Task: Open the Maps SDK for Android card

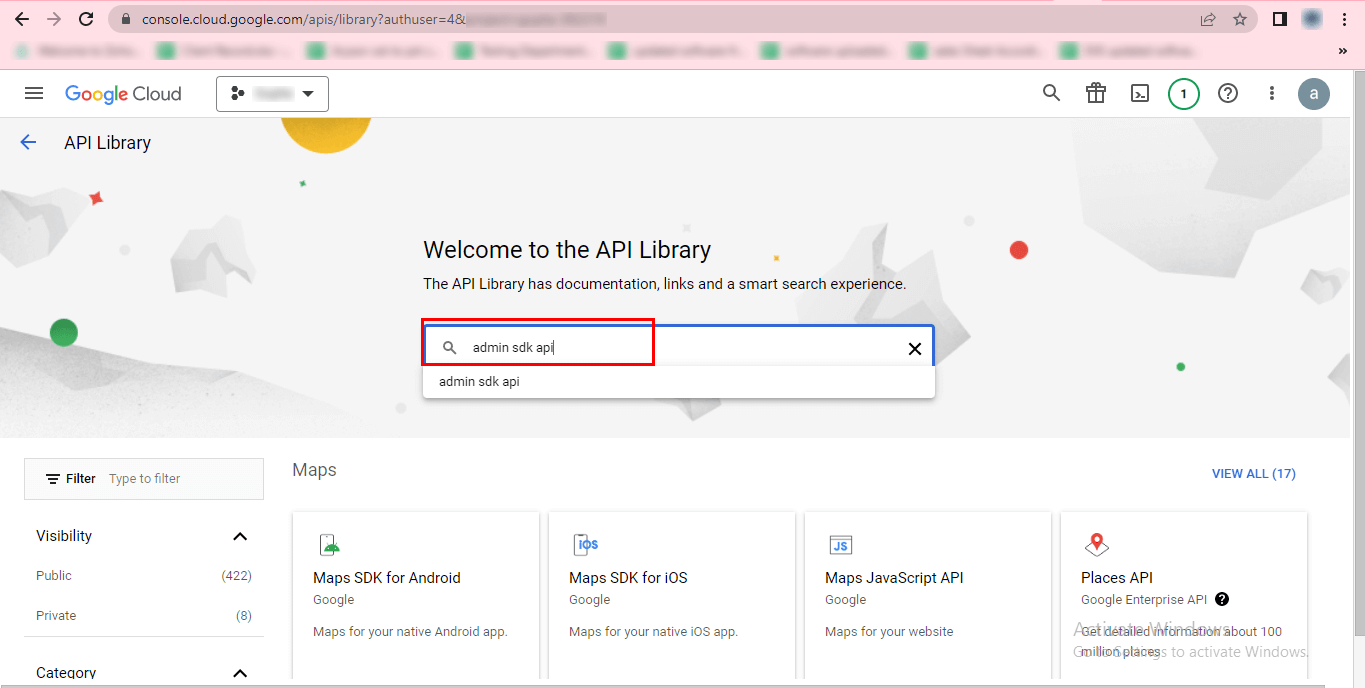Action: click(x=416, y=596)
